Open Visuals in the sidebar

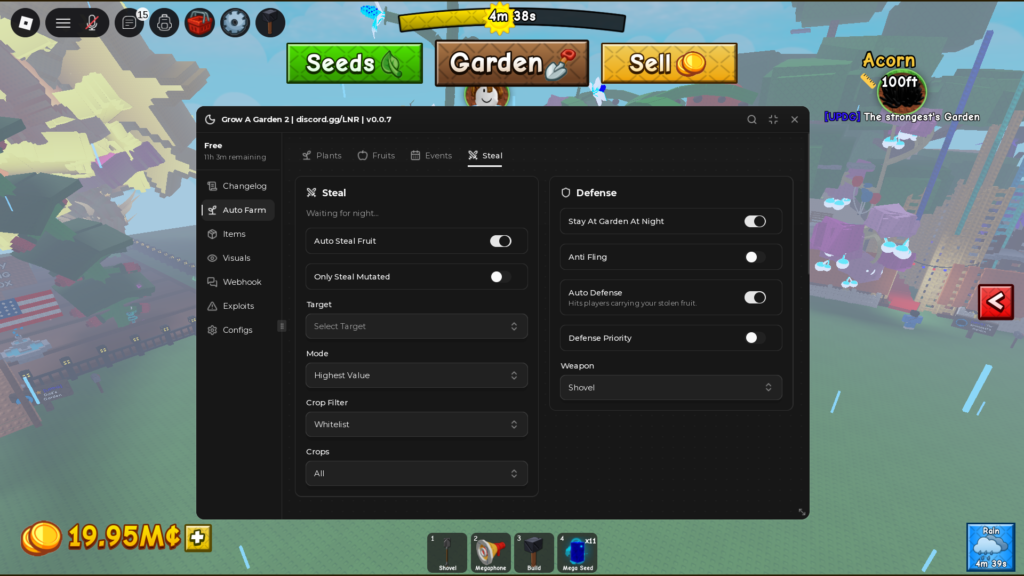[237, 258]
